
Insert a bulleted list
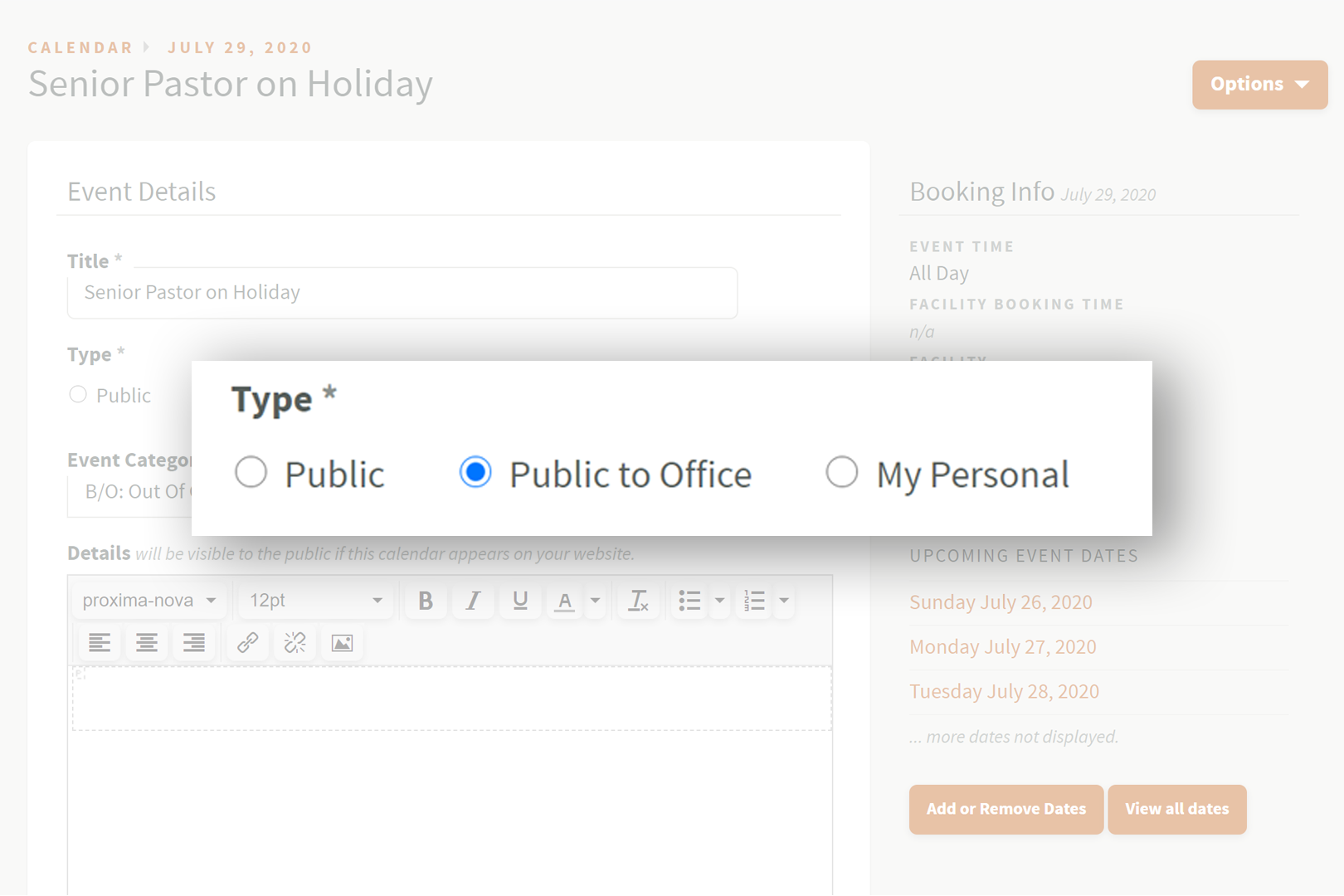click(689, 601)
